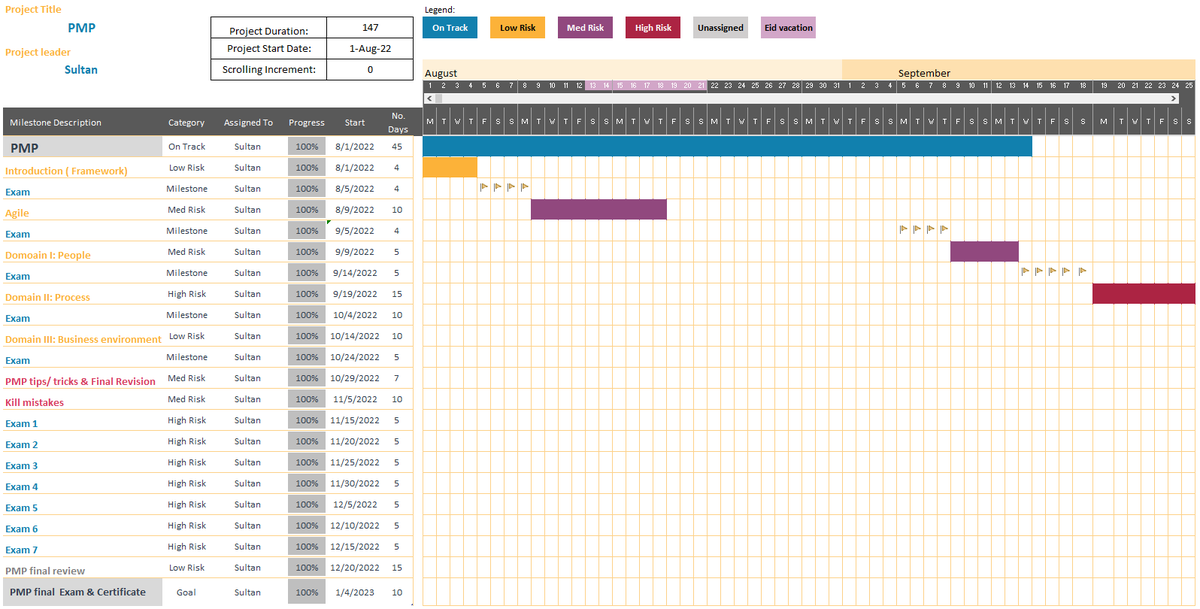Select the Exam 5 milestone cell
1200x609 pixels.
(82, 506)
